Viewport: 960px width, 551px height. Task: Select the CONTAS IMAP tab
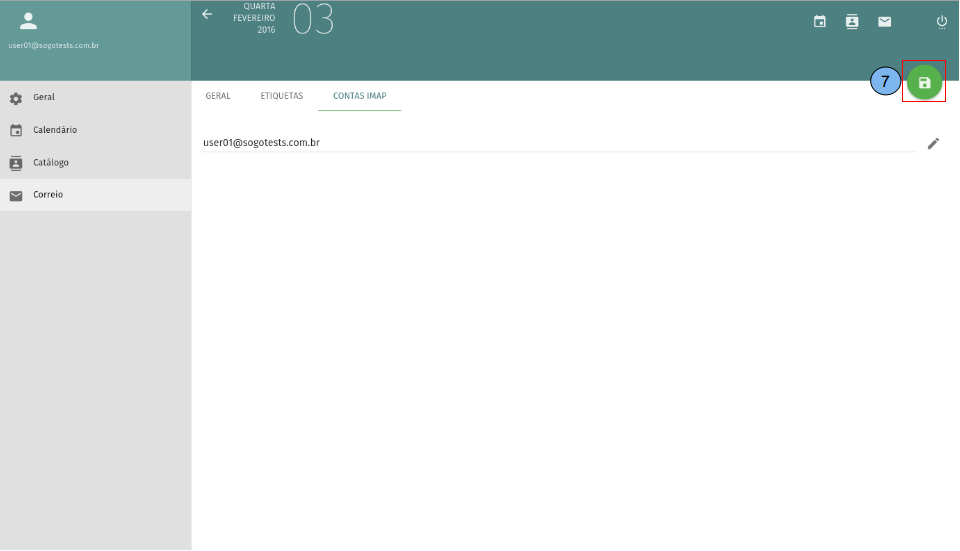click(359, 96)
